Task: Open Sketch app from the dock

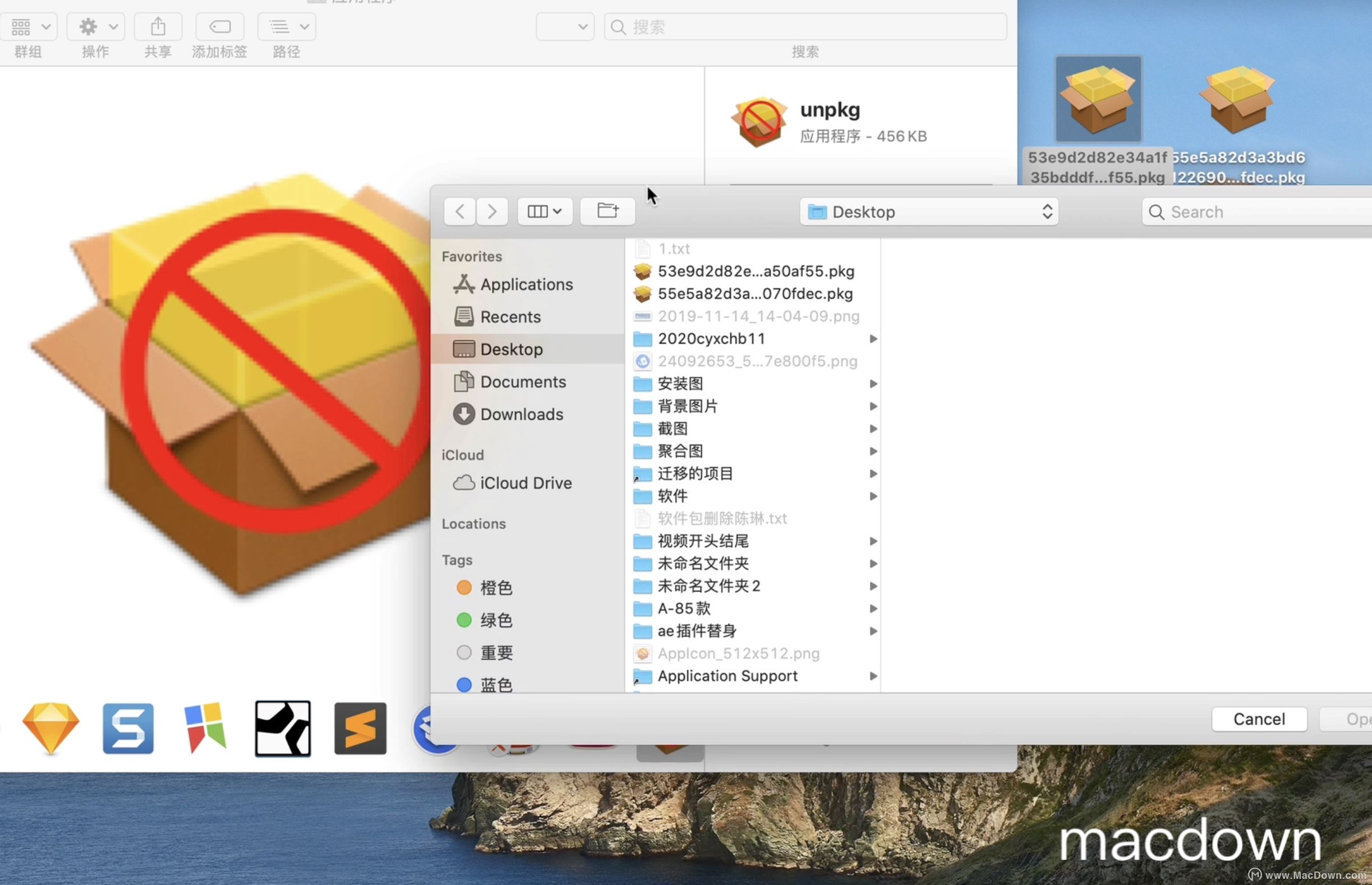Action: tap(51, 727)
